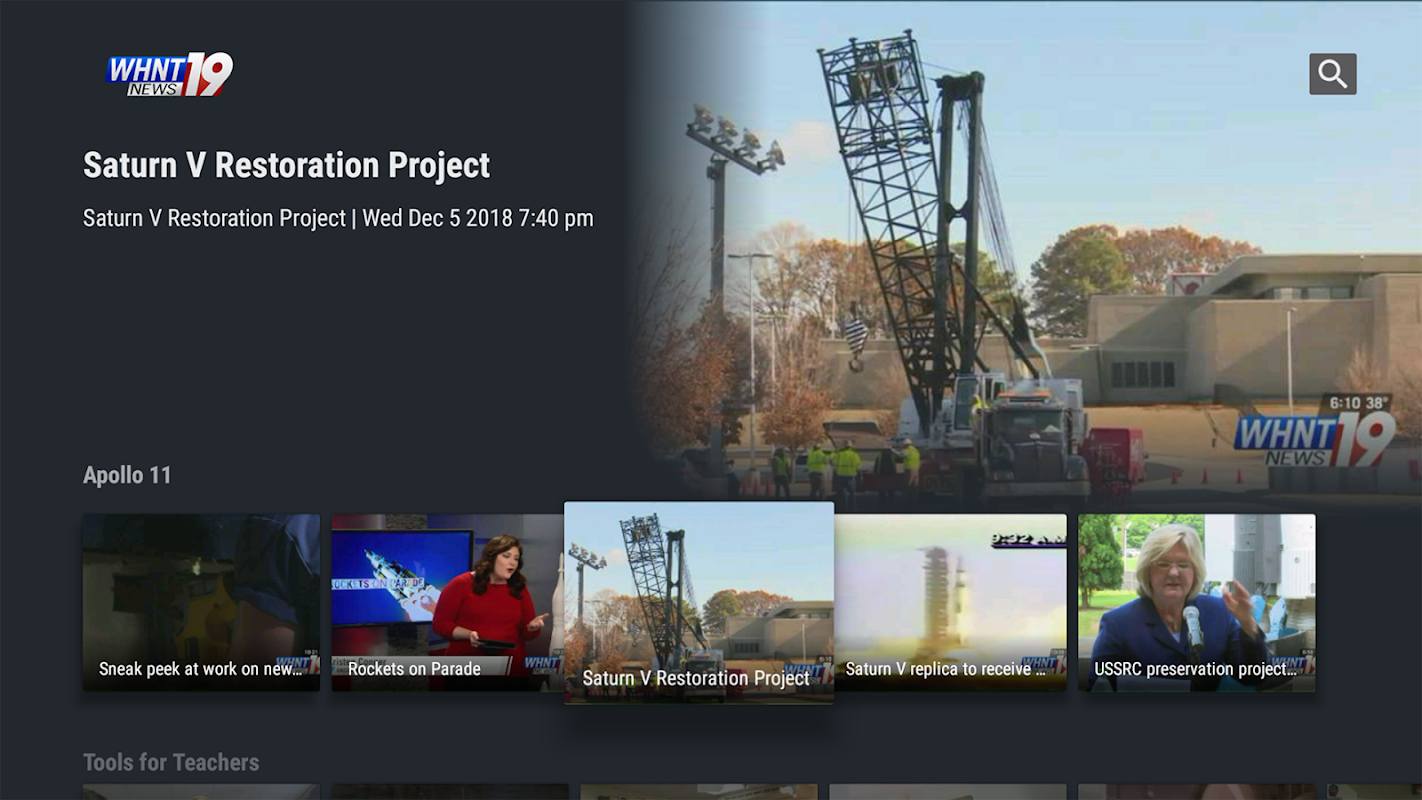Image resolution: width=1422 pixels, height=800 pixels.
Task: Open the 'Sneak peek at work on new…' video
Action: click(201, 602)
